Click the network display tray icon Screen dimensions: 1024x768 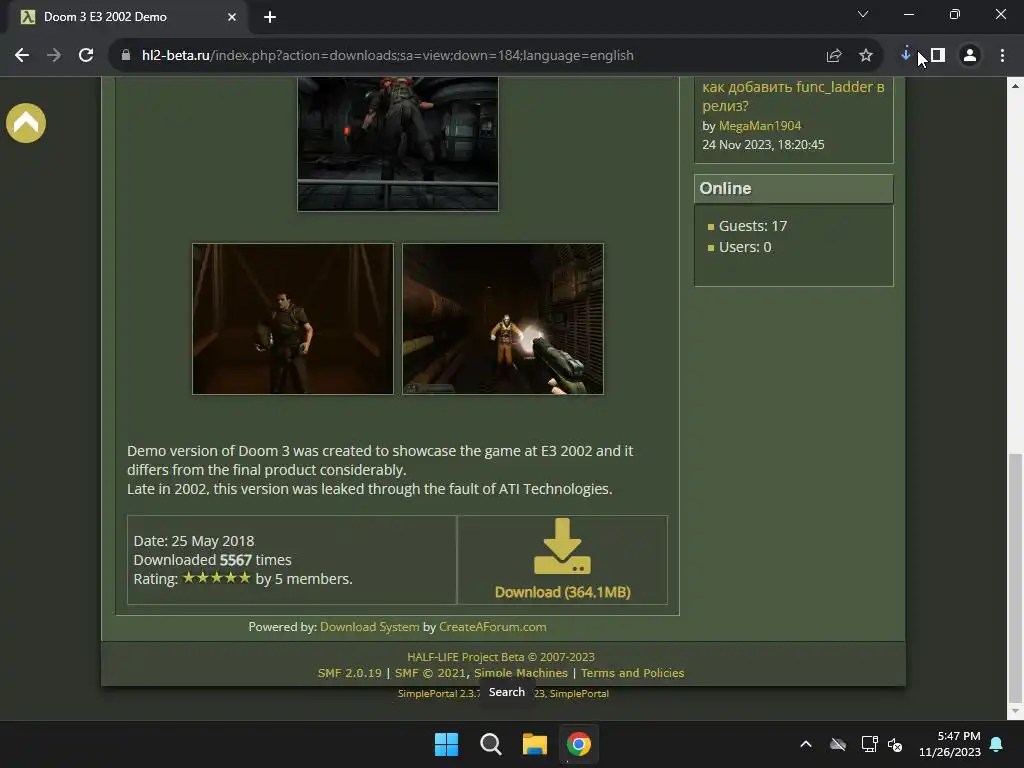[869, 744]
